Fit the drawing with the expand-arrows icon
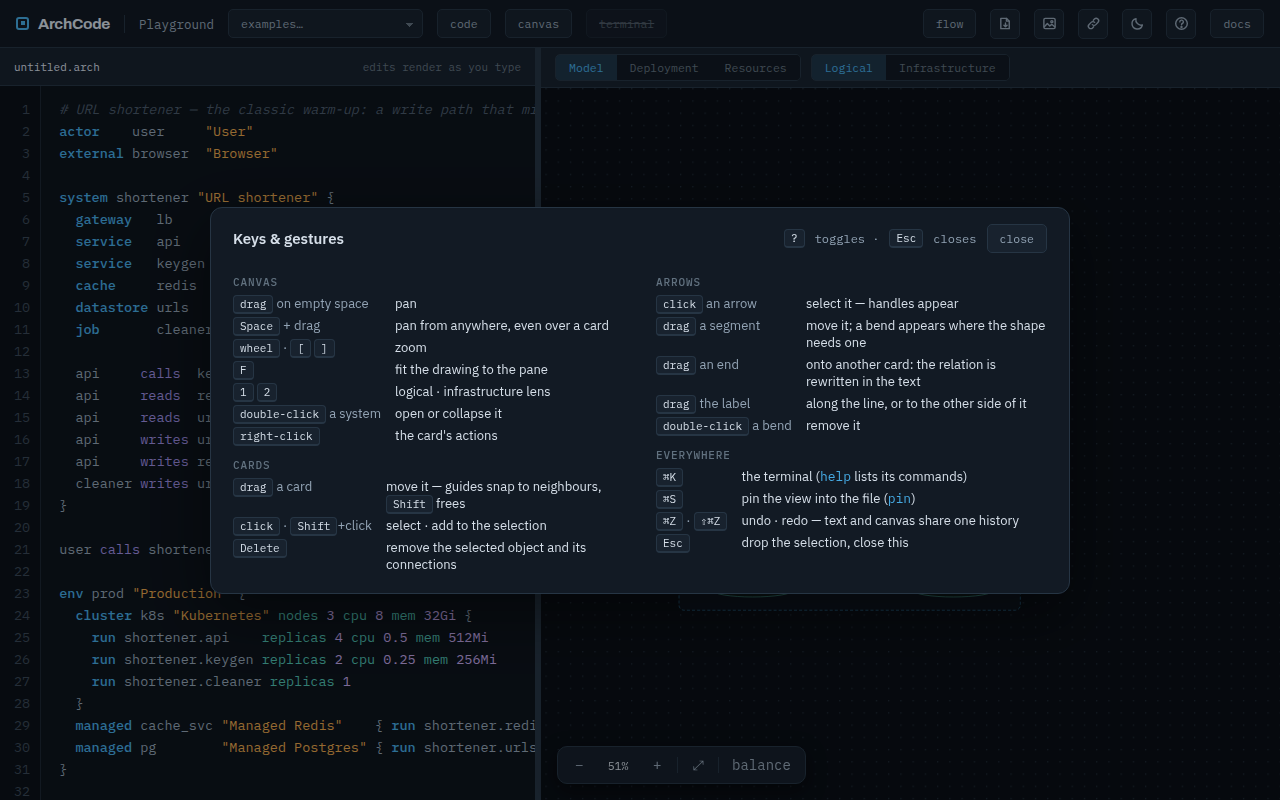 coord(698,765)
